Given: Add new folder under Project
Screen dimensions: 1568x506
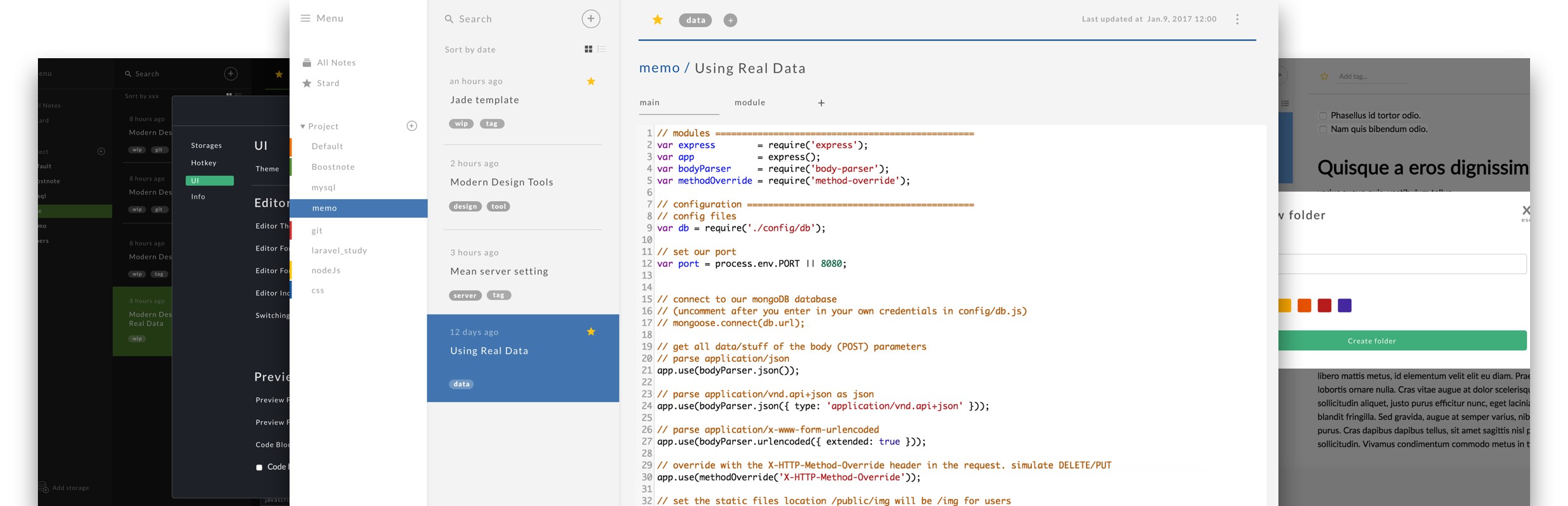Looking at the screenshot, I should coord(412,126).
